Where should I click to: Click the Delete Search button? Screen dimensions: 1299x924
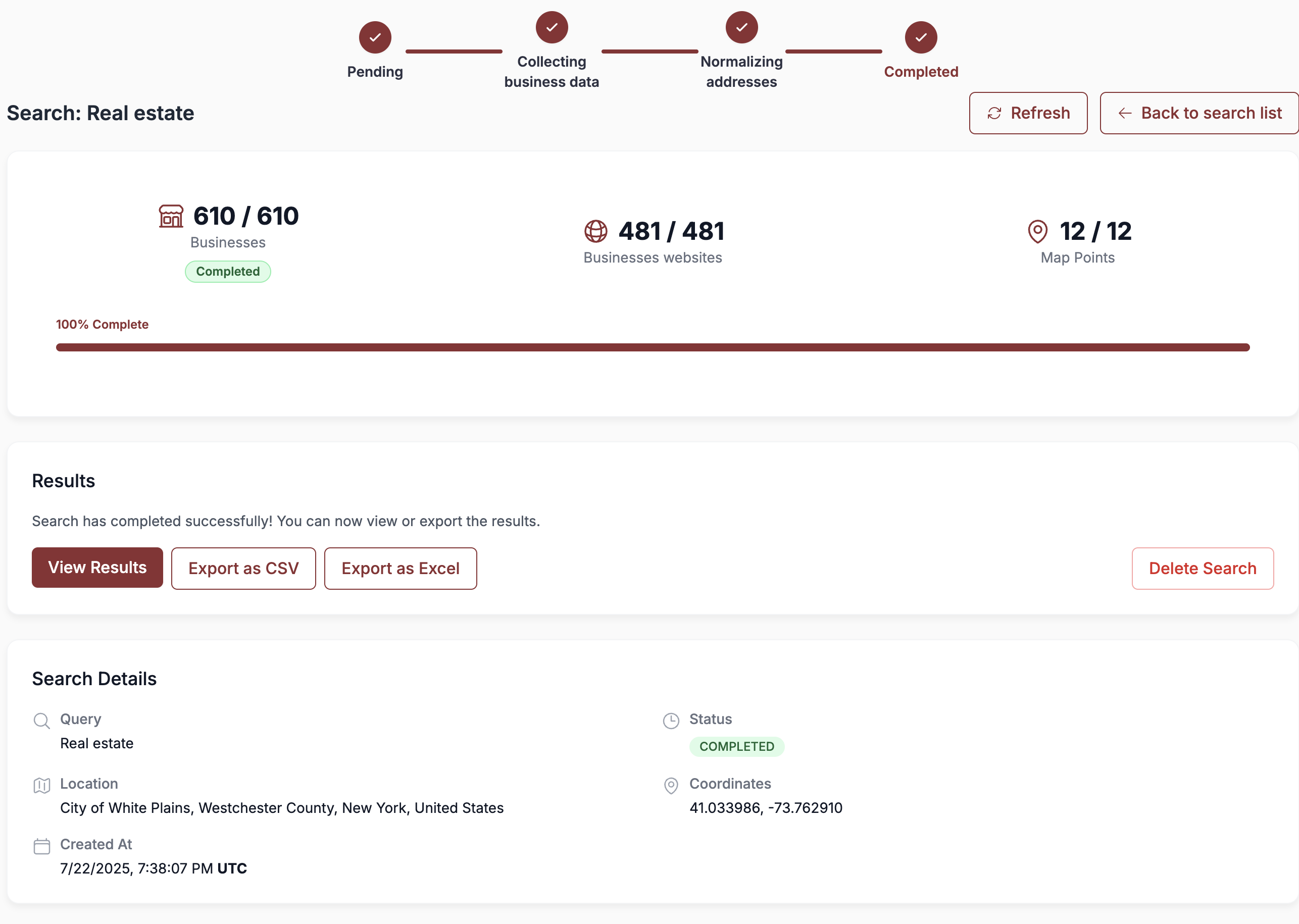(x=1202, y=569)
